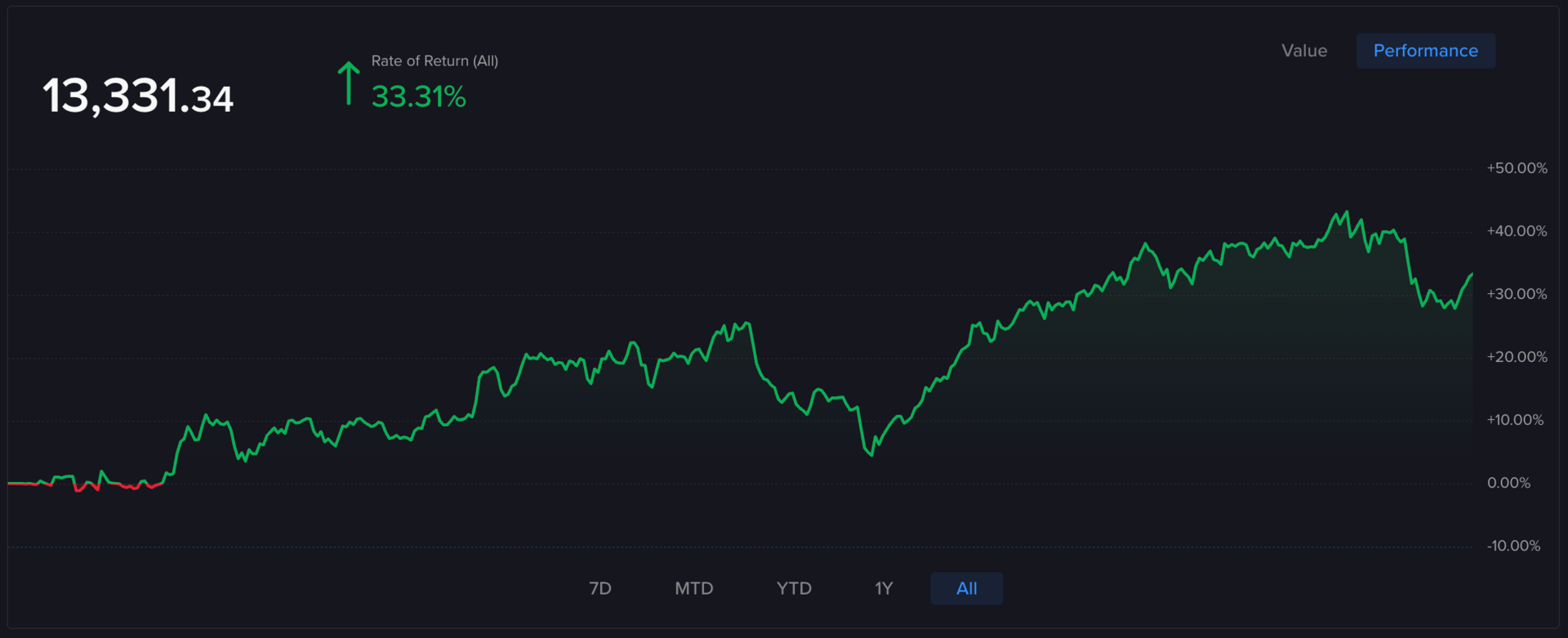1568x638 pixels.
Task: Click the +50.00% axis label
Action: 1517,168
